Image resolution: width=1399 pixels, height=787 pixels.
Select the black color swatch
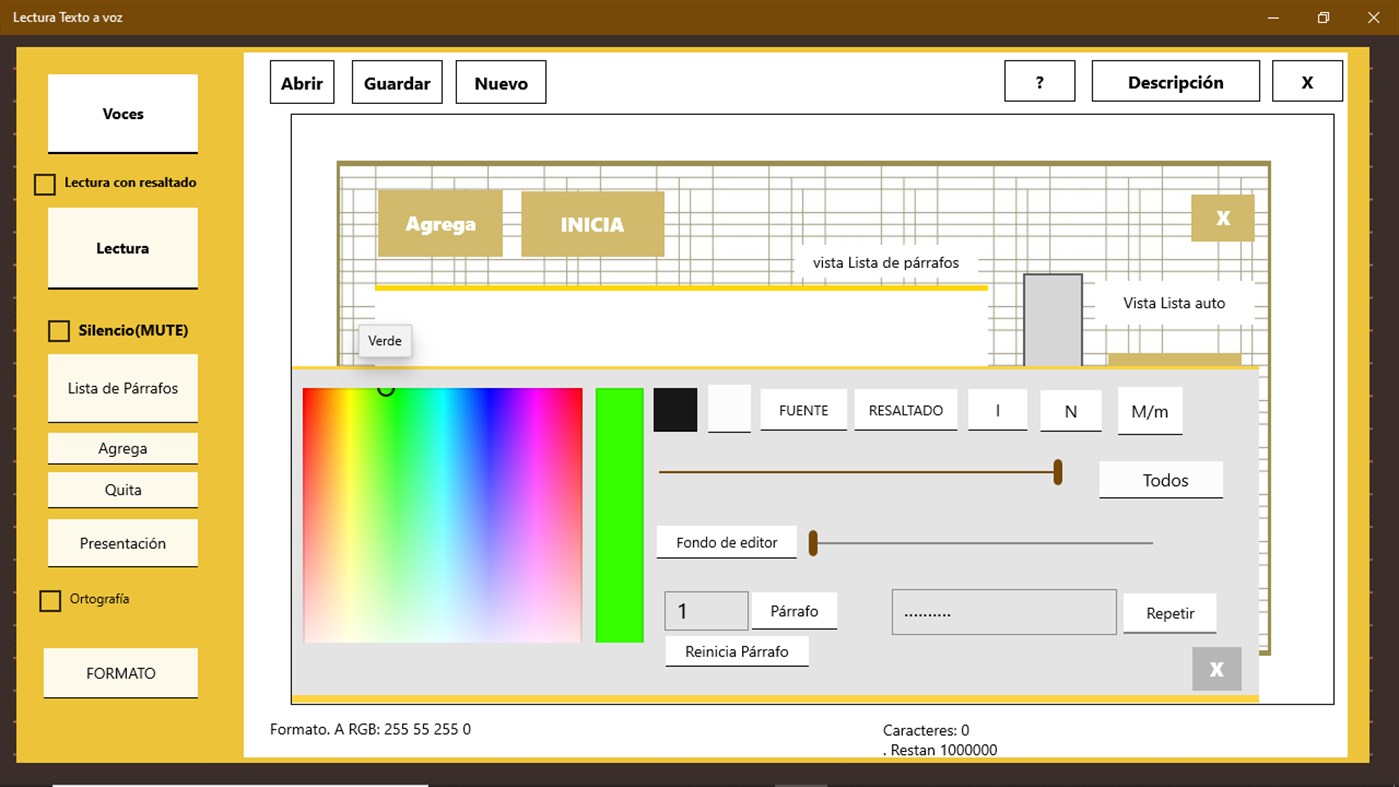tap(675, 410)
